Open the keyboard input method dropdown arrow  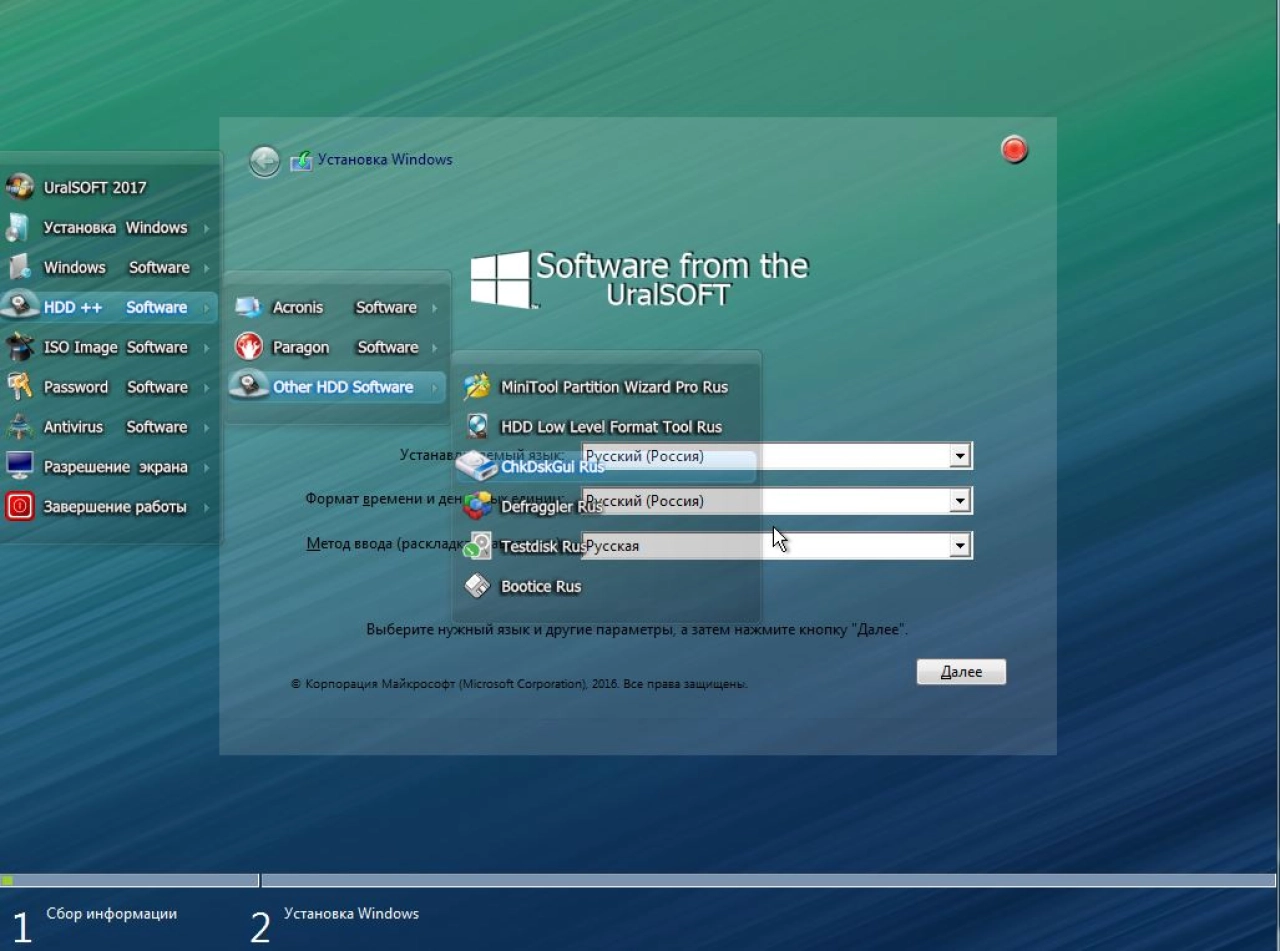960,546
